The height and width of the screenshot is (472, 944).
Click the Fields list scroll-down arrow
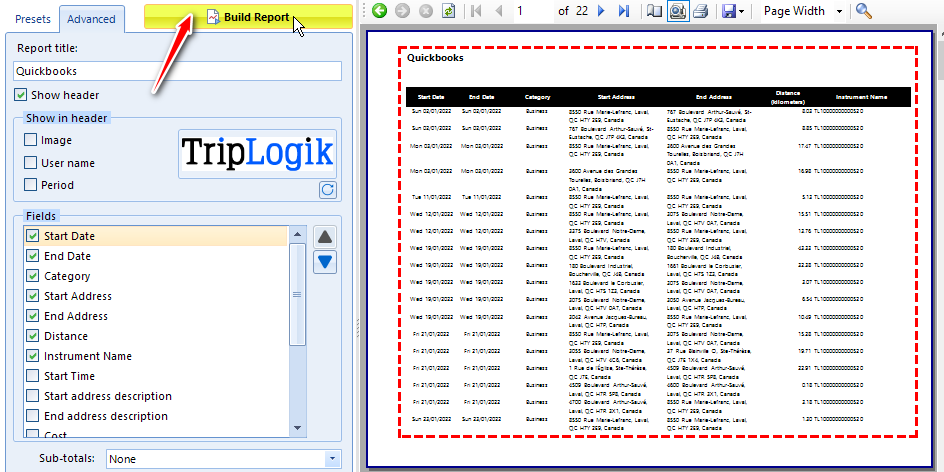297,427
